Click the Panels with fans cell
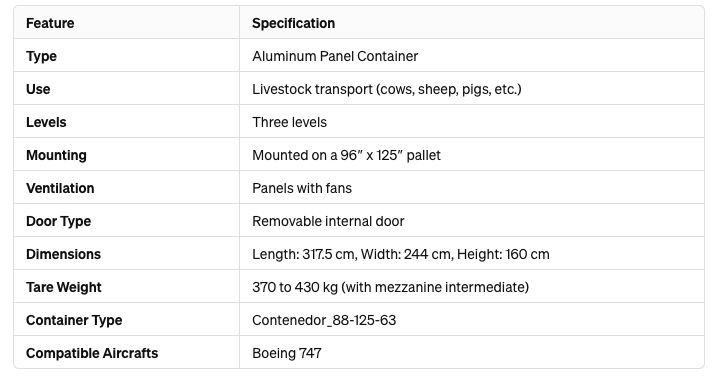 (x=302, y=188)
